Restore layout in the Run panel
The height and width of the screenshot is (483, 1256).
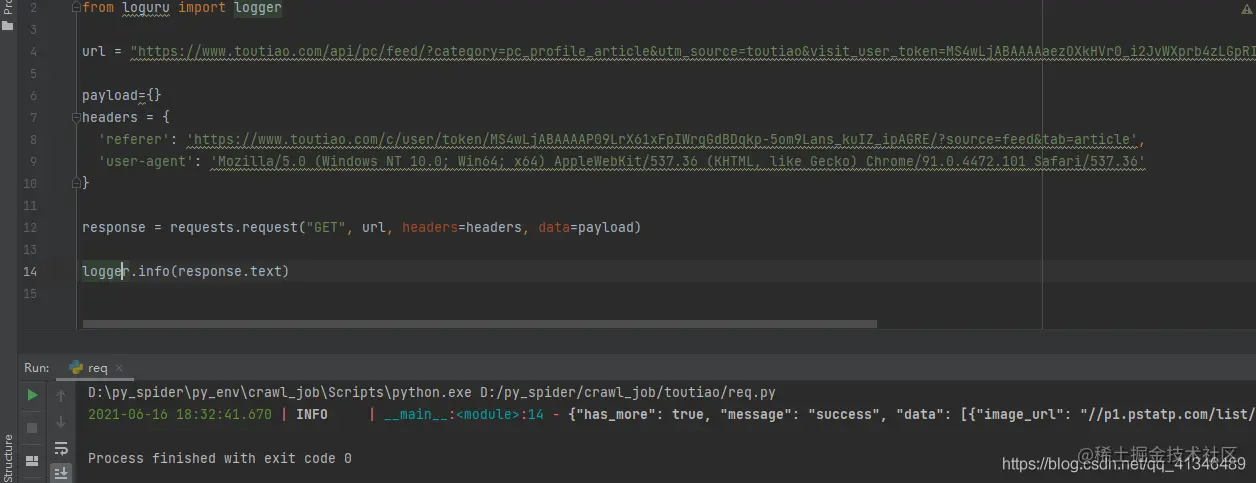[x=32, y=461]
